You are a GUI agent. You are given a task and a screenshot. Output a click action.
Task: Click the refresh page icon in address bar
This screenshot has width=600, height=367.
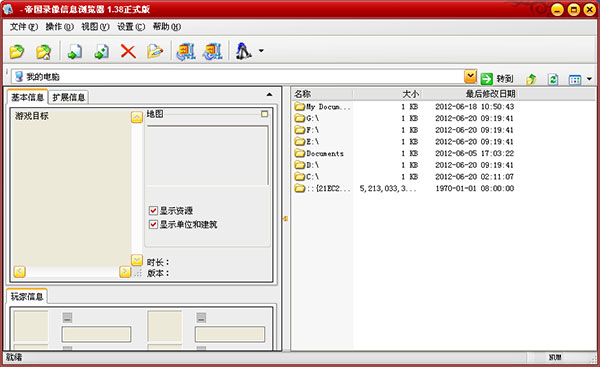553,79
